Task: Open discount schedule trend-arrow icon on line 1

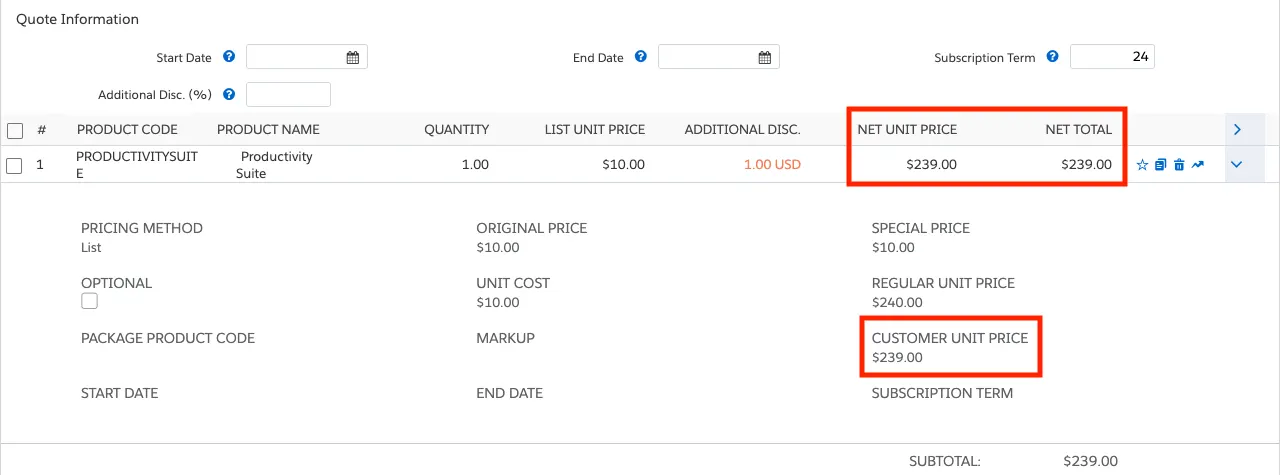Action: click(x=1197, y=165)
